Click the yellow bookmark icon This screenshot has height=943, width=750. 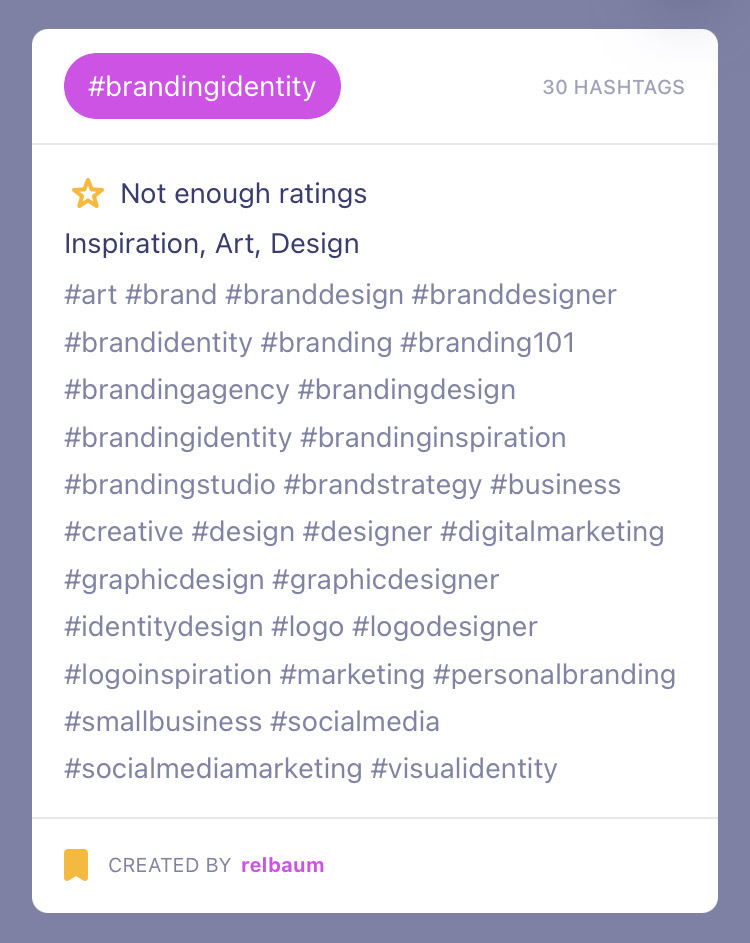(76, 865)
